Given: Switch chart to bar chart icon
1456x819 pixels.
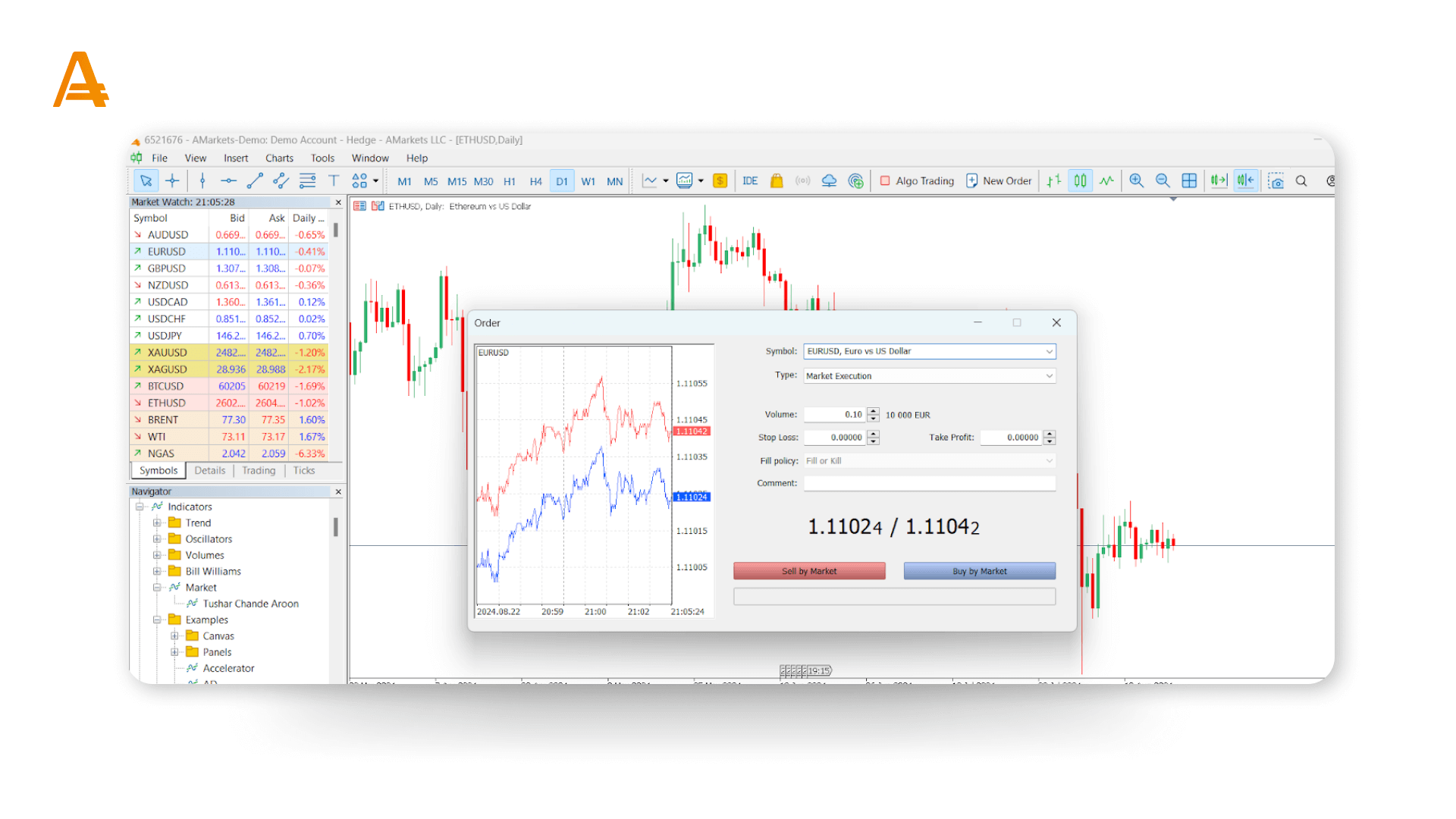Looking at the screenshot, I should (x=1053, y=180).
